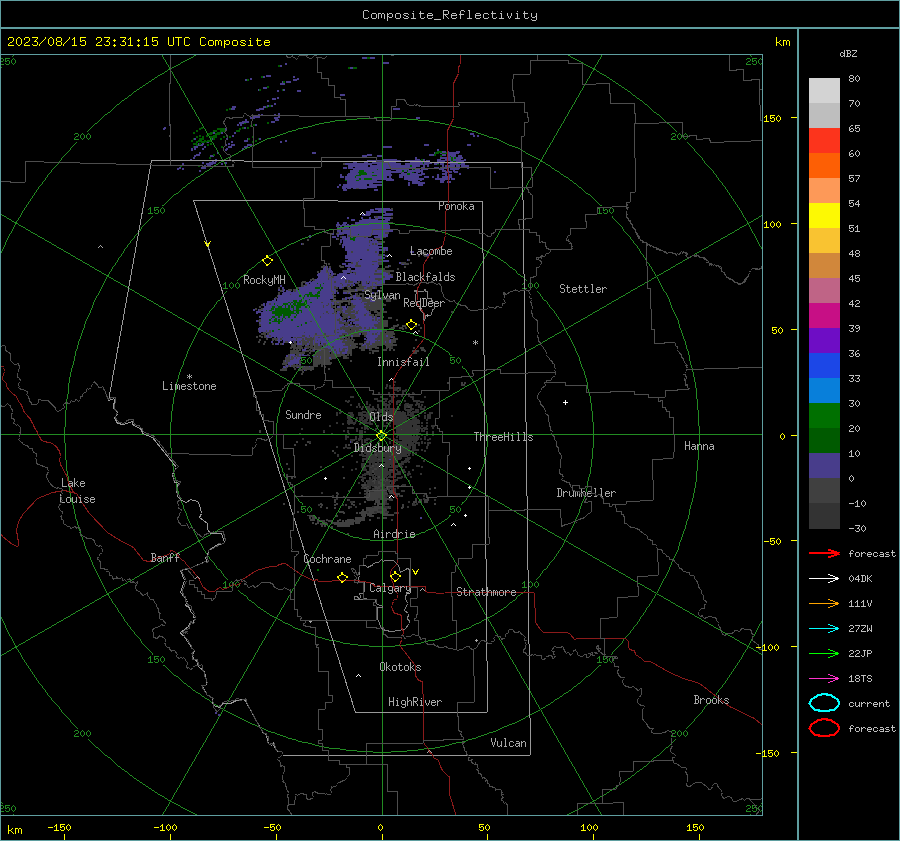Click the blue swatch between 36 and 33
This screenshot has height=841, width=900.
pos(824,366)
